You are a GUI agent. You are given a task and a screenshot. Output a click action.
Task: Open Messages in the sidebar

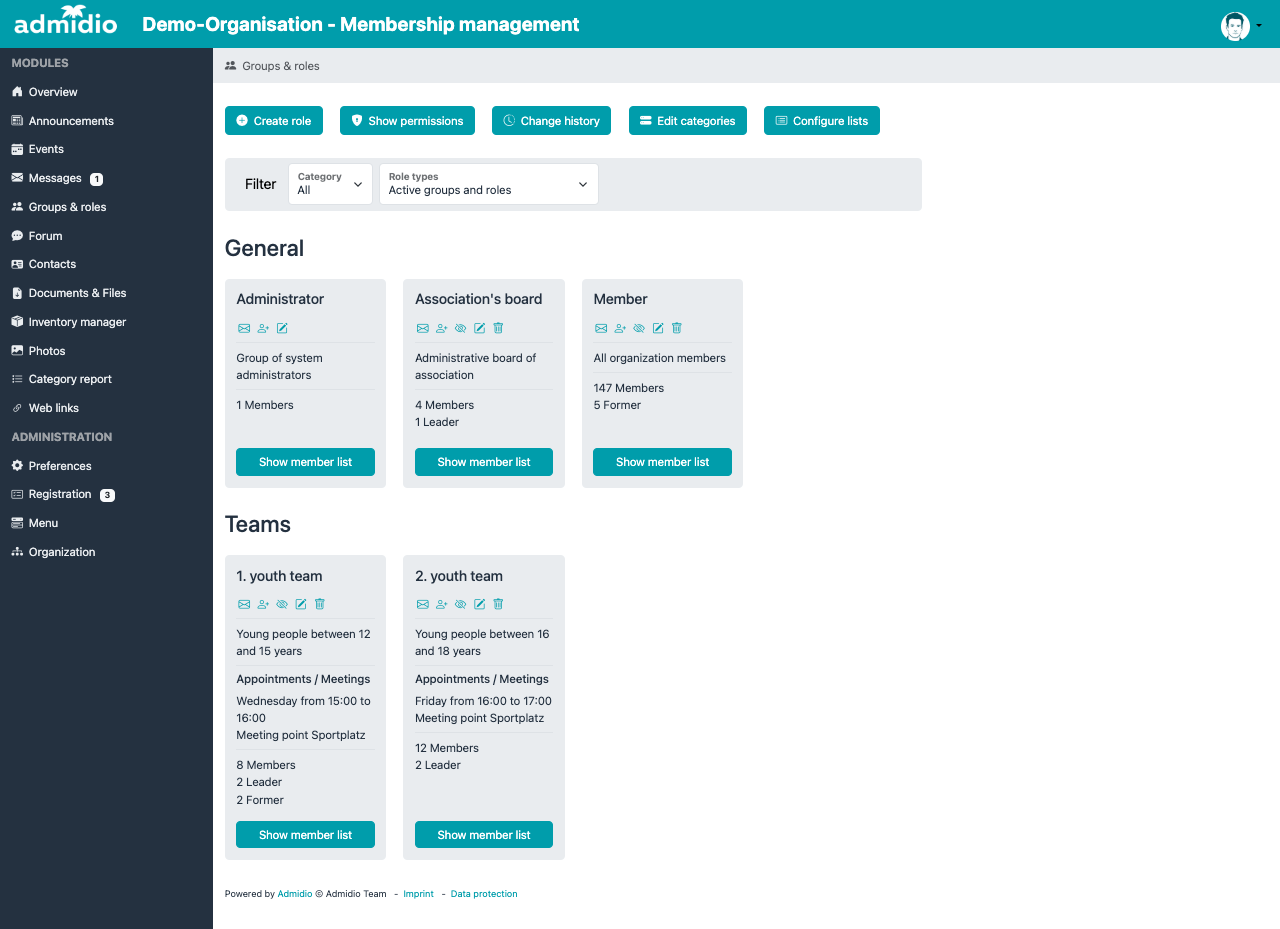point(55,178)
